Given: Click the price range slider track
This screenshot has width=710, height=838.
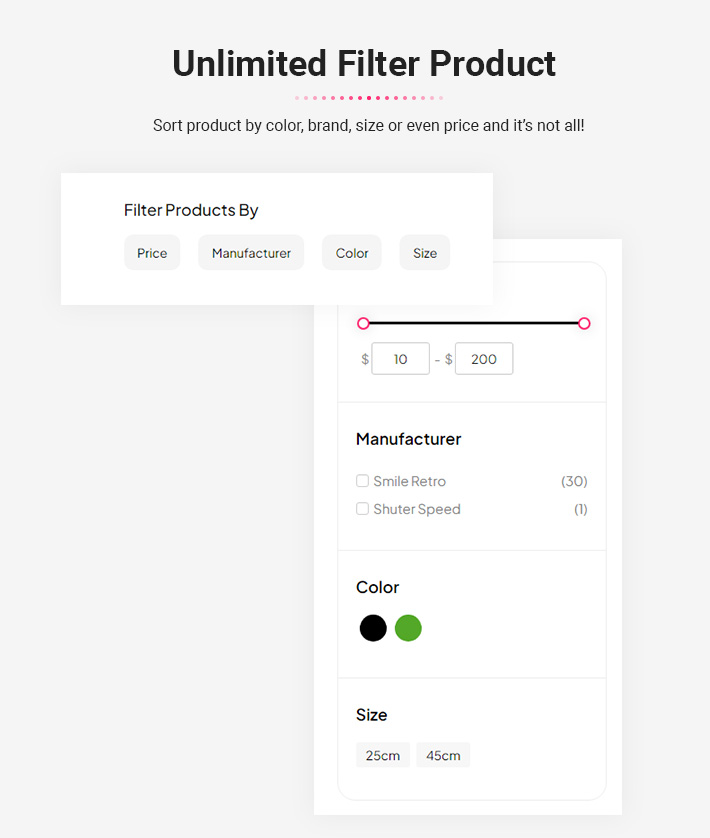Looking at the screenshot, I should pos(474,323).
